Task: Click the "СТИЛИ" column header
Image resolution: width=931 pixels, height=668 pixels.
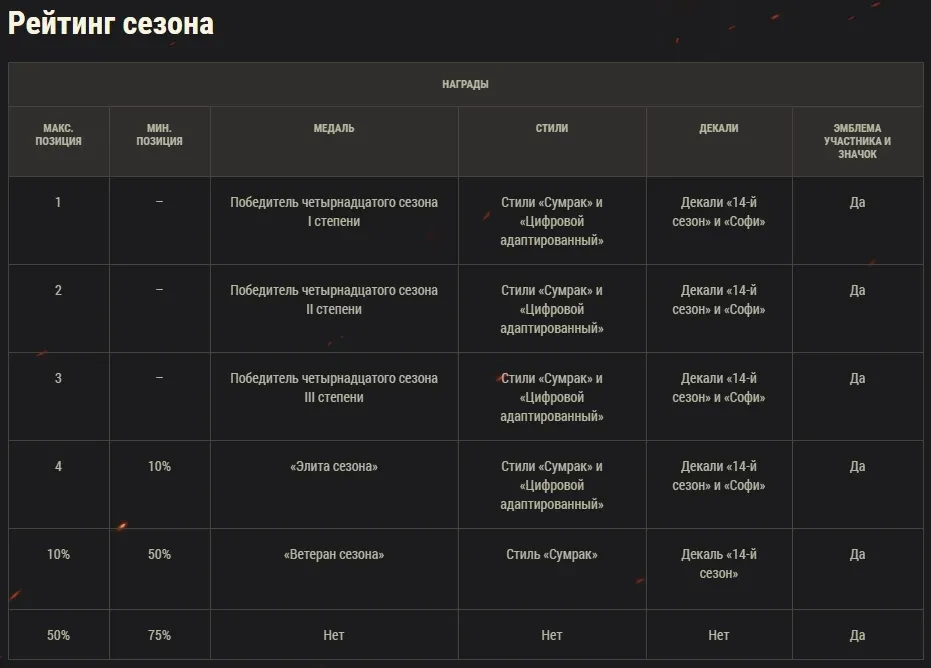Action: (552, 129)
